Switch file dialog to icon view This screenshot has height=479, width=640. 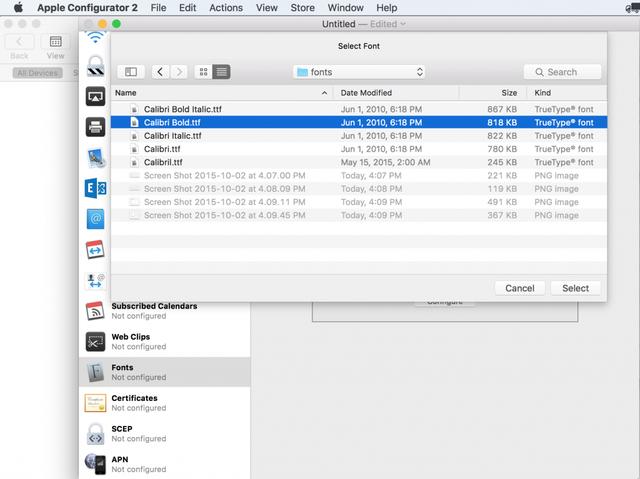203,72
